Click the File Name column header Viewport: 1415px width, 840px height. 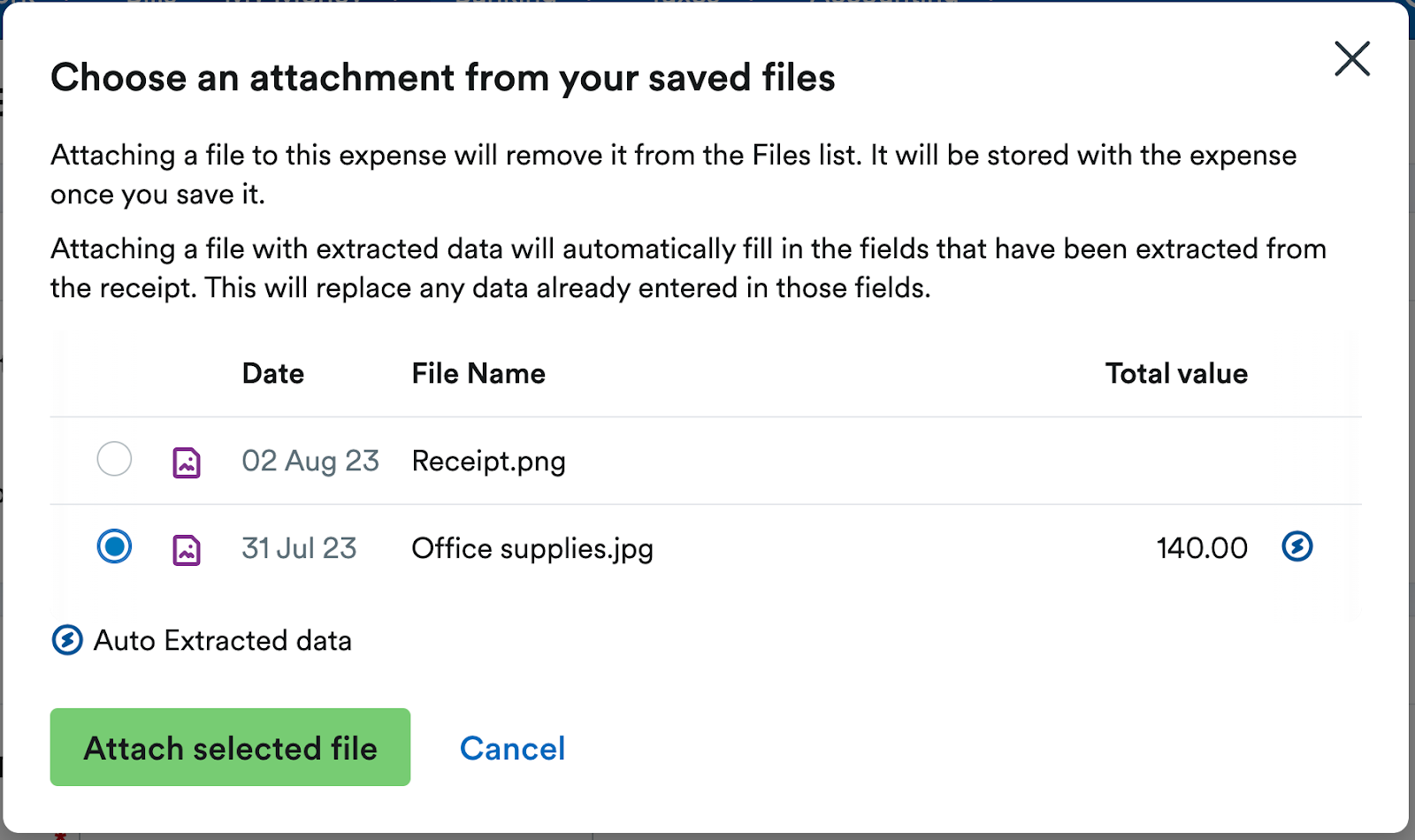(x=478, y=373)
